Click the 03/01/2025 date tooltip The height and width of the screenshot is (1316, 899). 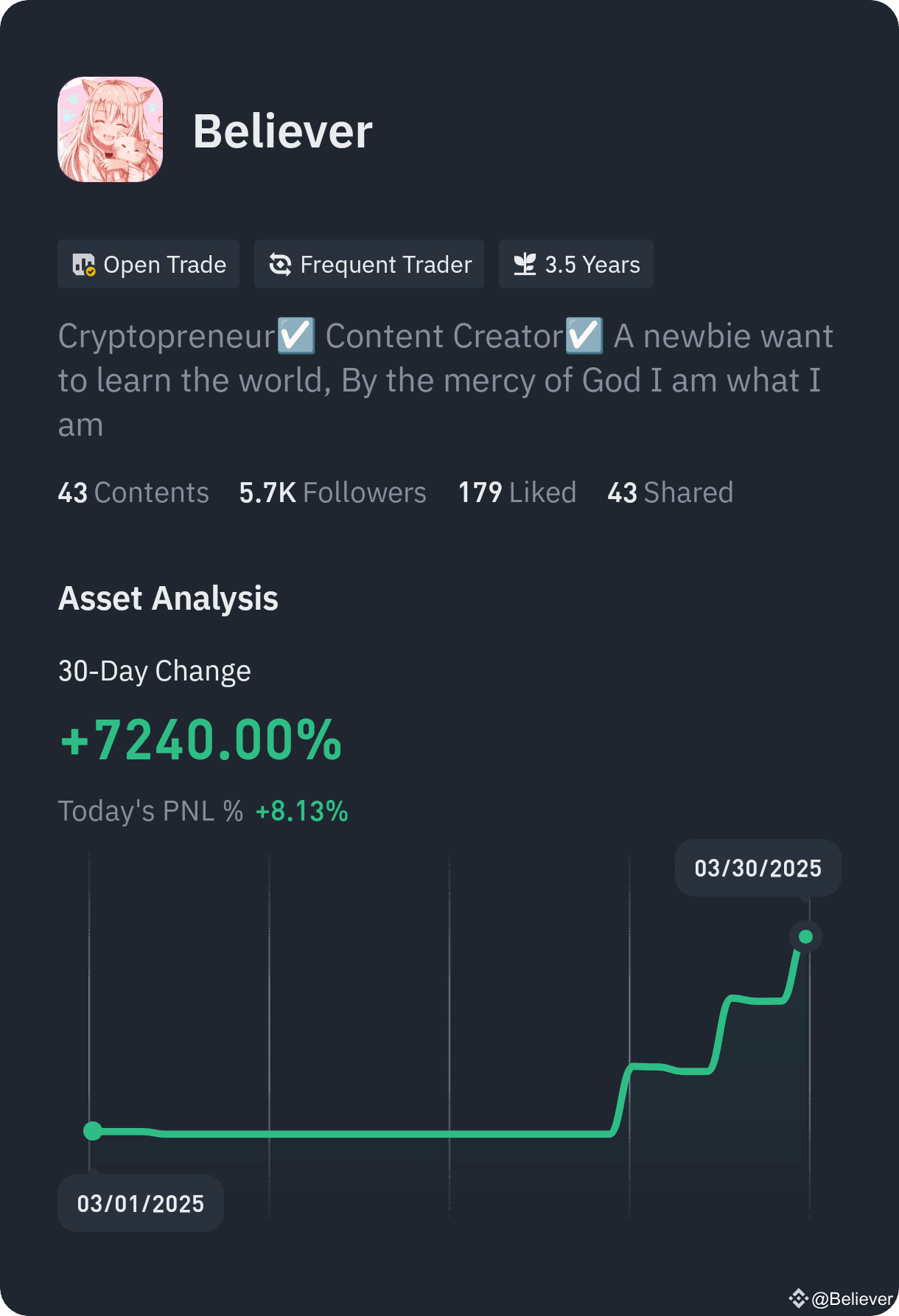141,1203
